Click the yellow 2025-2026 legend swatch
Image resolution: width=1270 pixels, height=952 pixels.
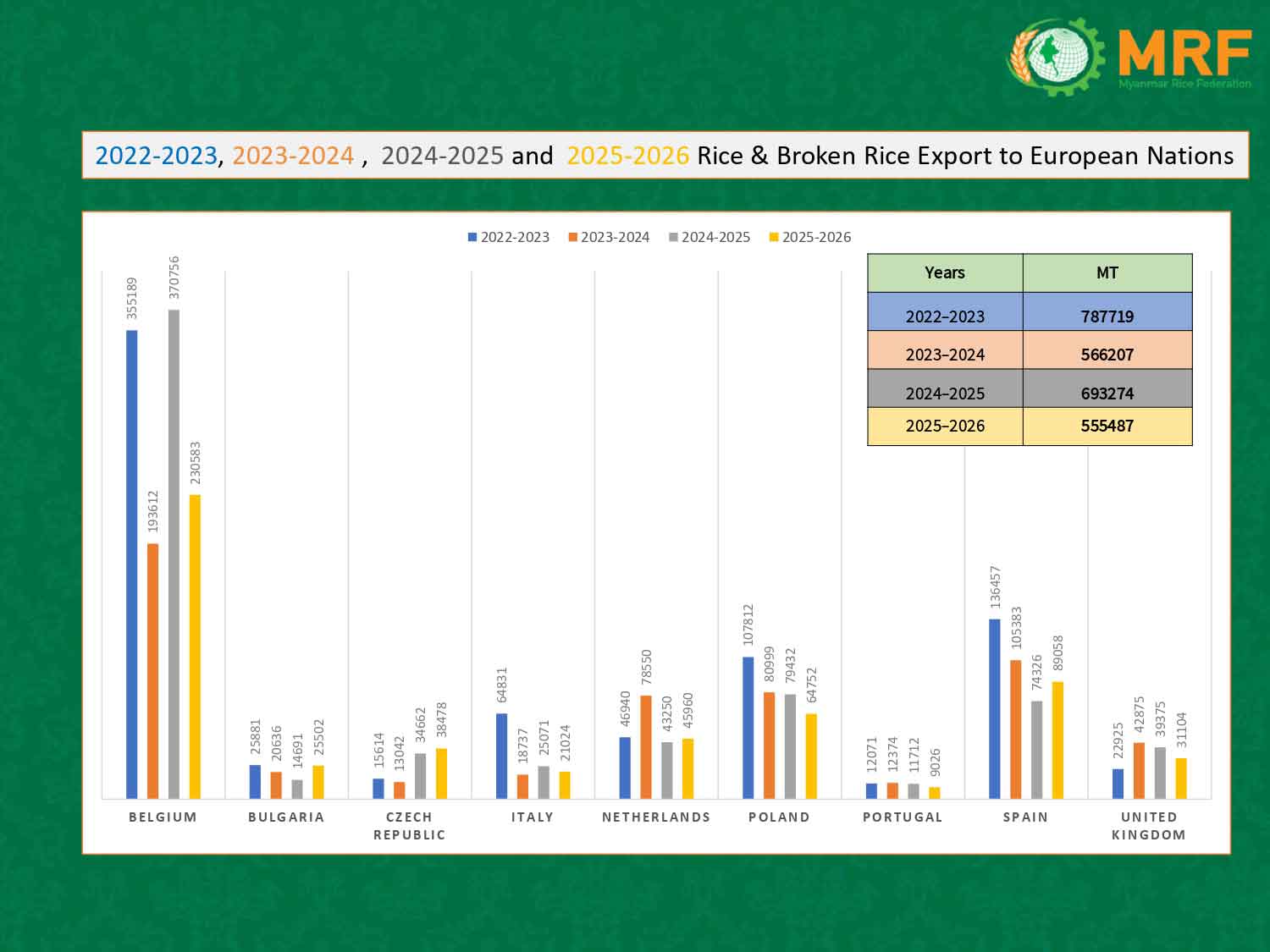tap(773, 238)
